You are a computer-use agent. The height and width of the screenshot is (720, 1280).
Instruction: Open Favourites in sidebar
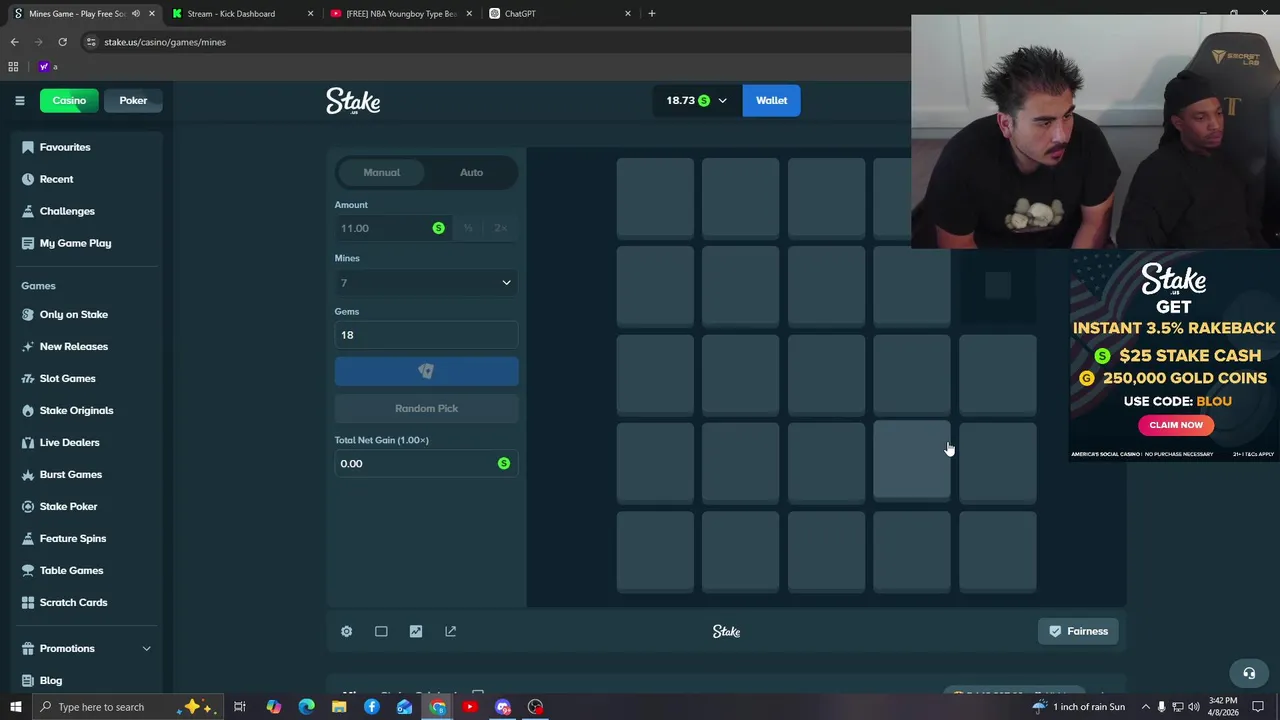click(x=88, y=147)
